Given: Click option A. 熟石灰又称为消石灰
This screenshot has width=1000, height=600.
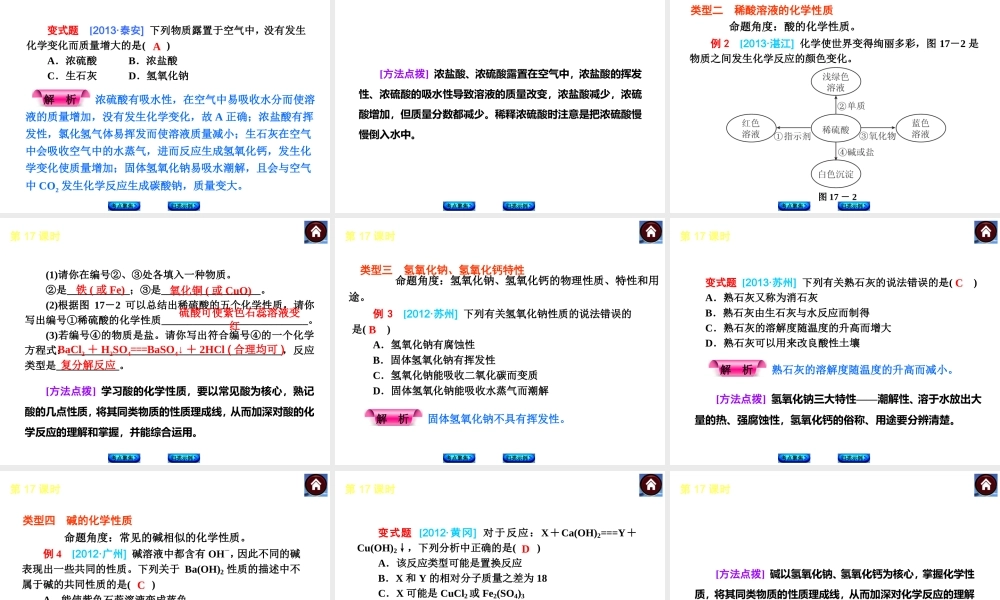Looking at the screenshot, I should [761, 298].
